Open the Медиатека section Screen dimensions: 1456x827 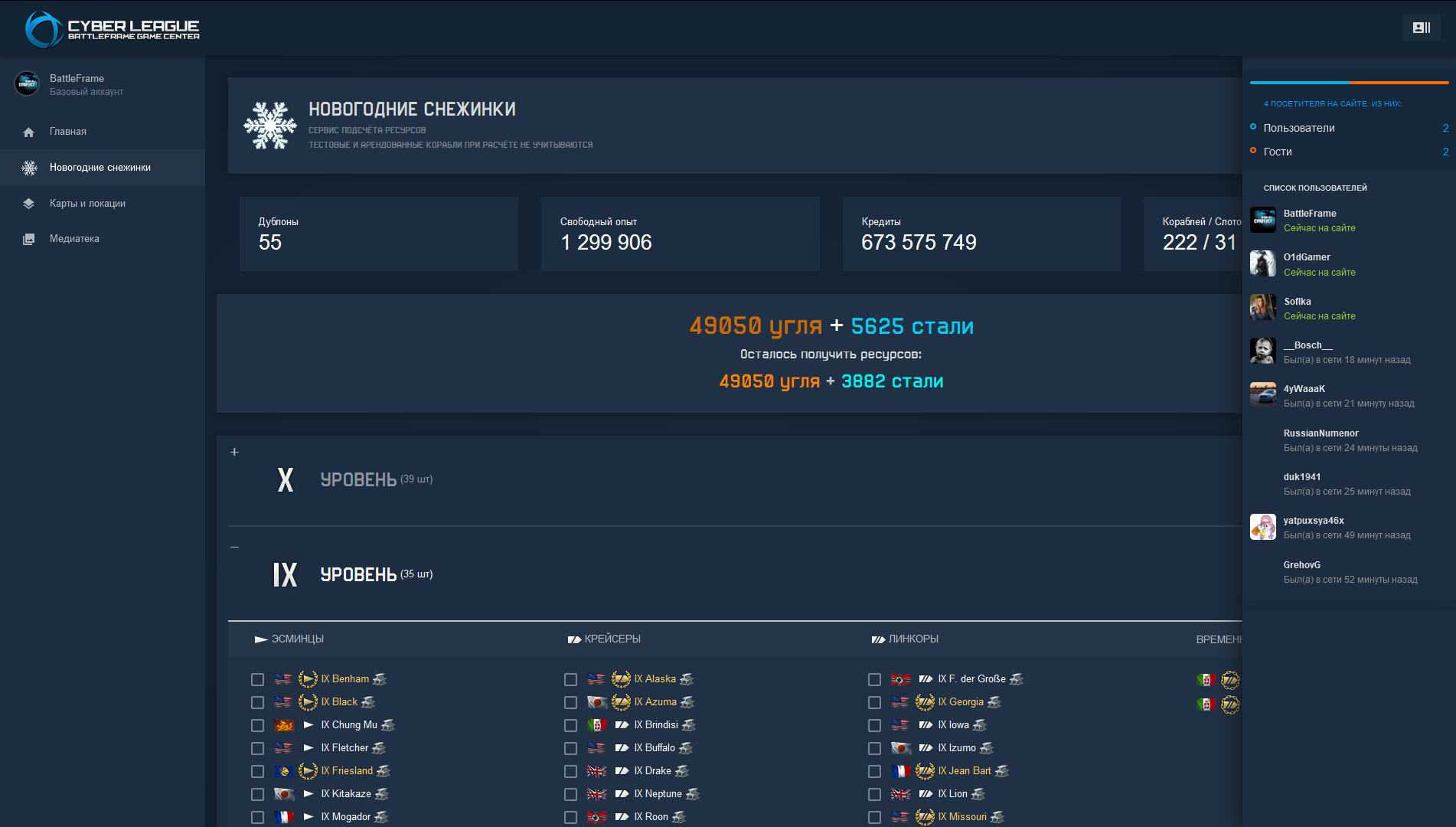pos(103,239)
